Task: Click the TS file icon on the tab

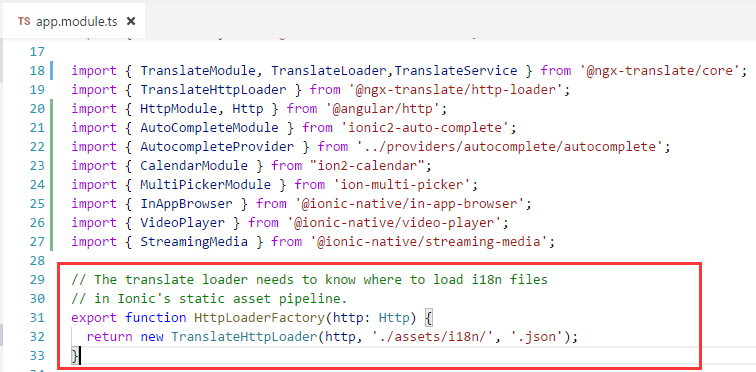Action: coord(24,22)
